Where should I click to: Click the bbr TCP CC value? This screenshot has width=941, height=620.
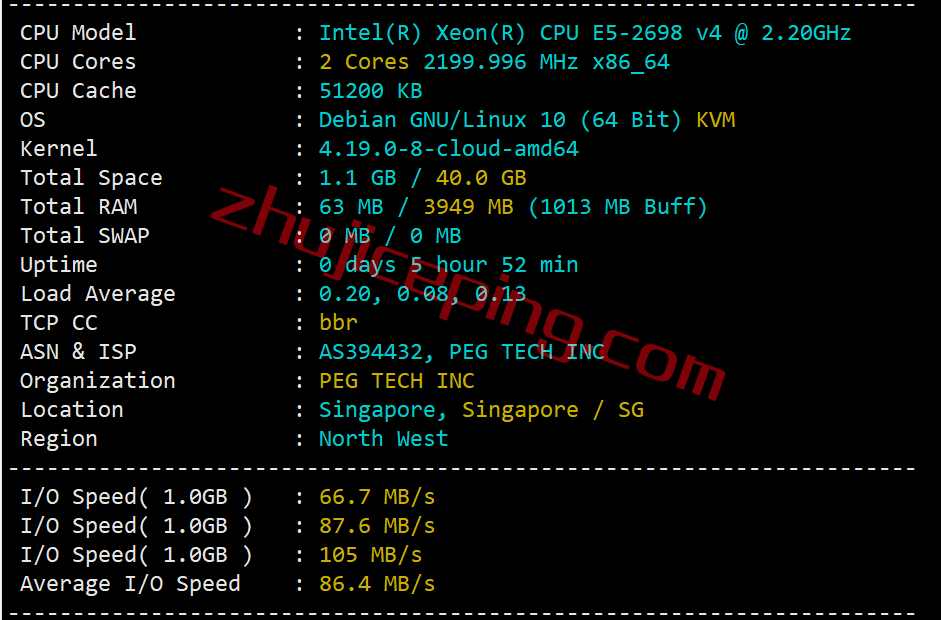click(x=338, y=323)
